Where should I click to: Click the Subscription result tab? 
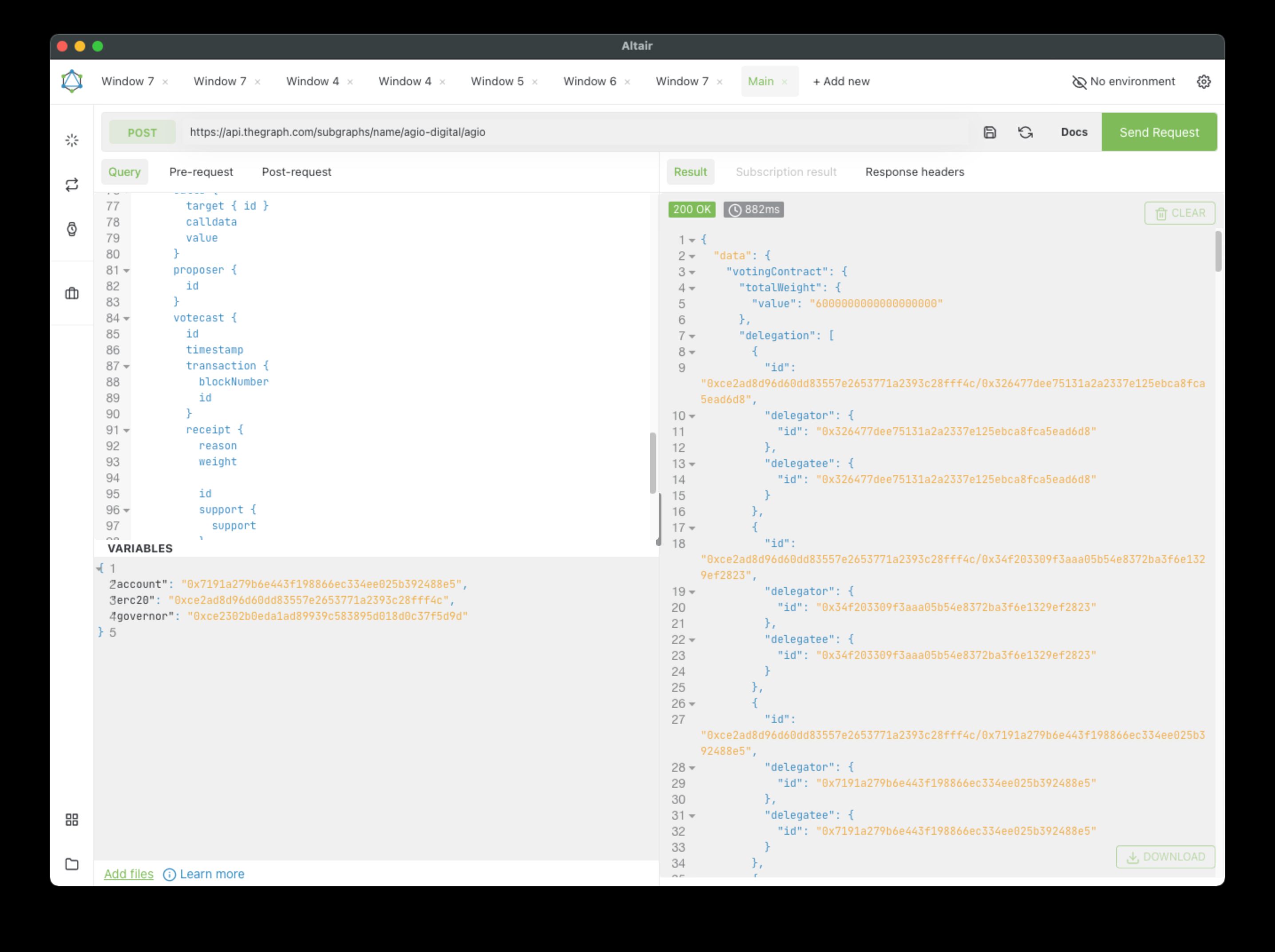tap(786, 172)
